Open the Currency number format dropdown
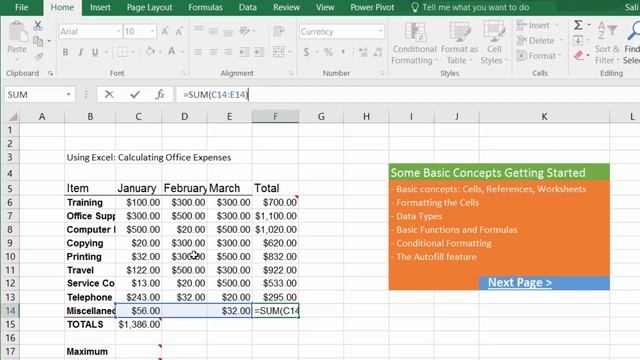 coord(380,31)
